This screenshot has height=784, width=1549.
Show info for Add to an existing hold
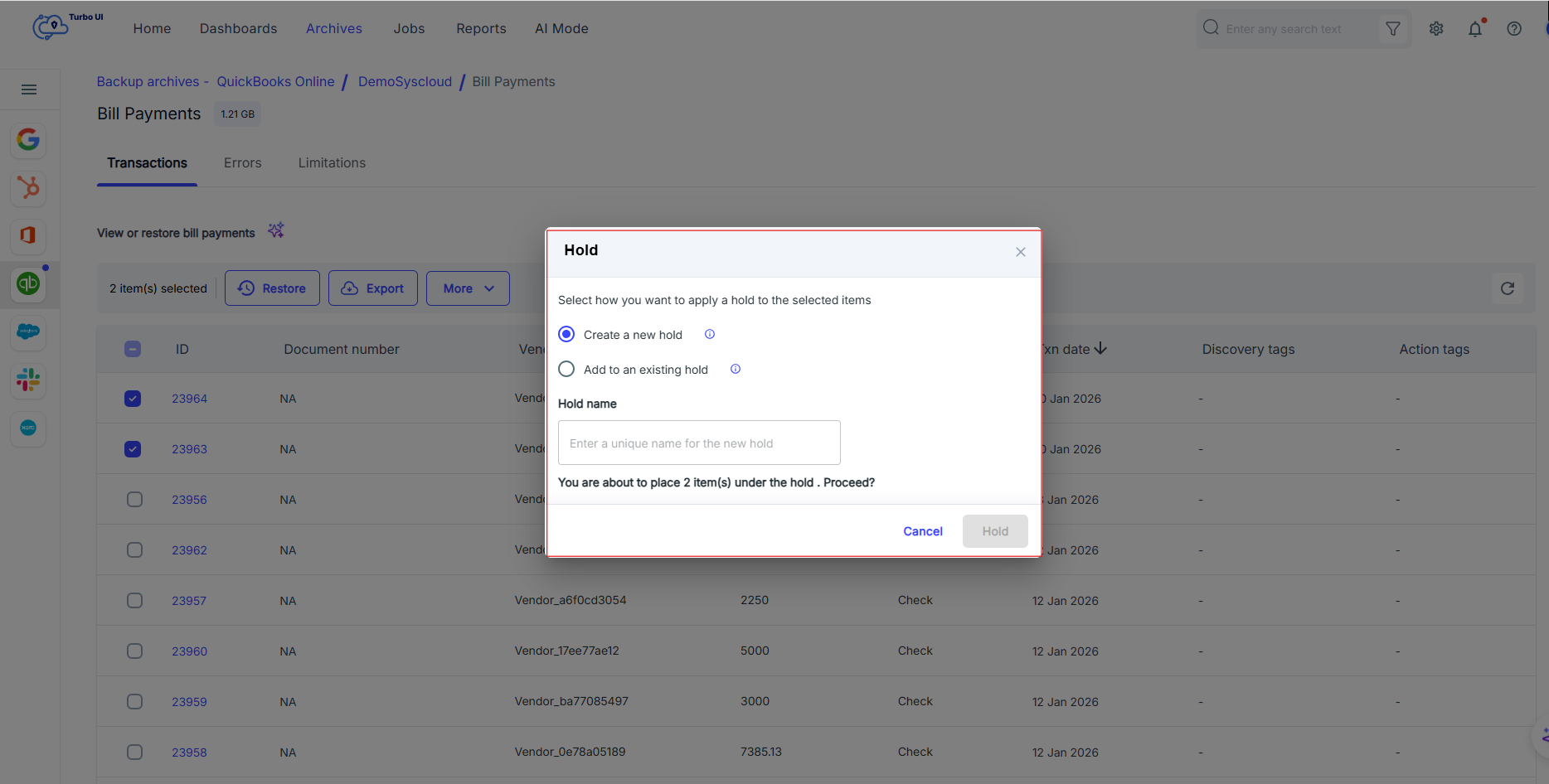click(736, 369)
